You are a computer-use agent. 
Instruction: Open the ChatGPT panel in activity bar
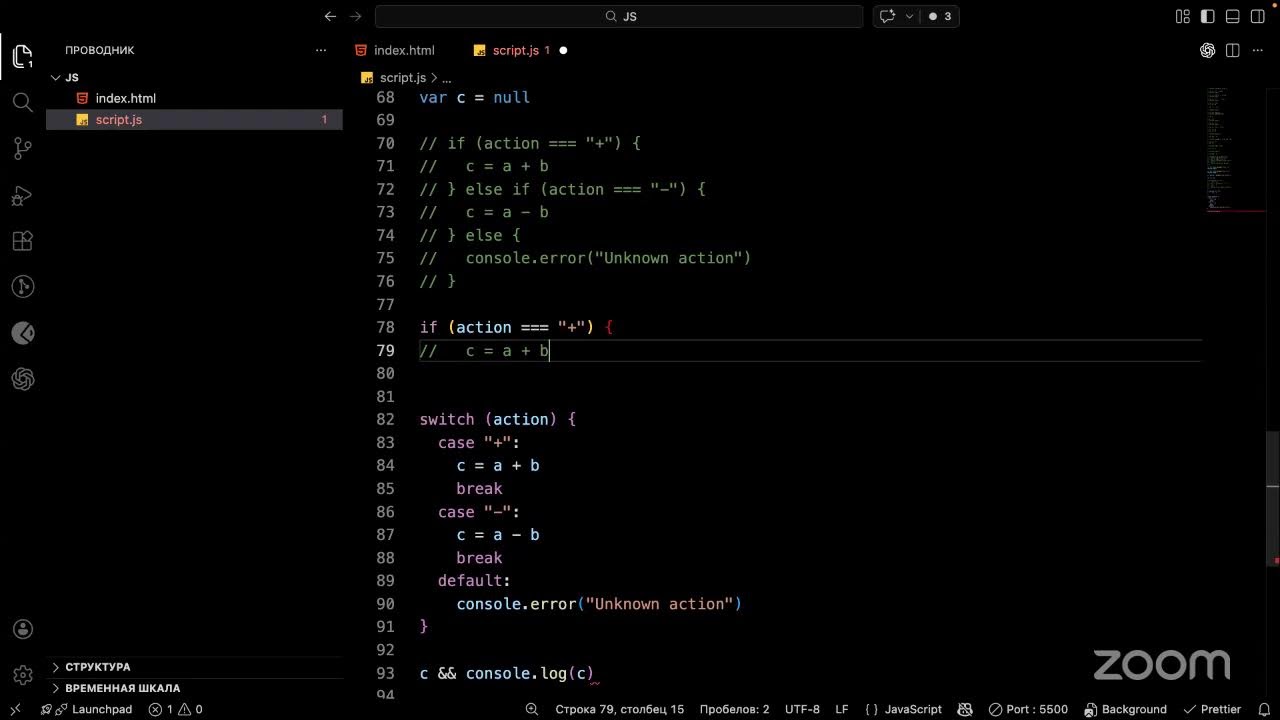[x=22, y=379]
